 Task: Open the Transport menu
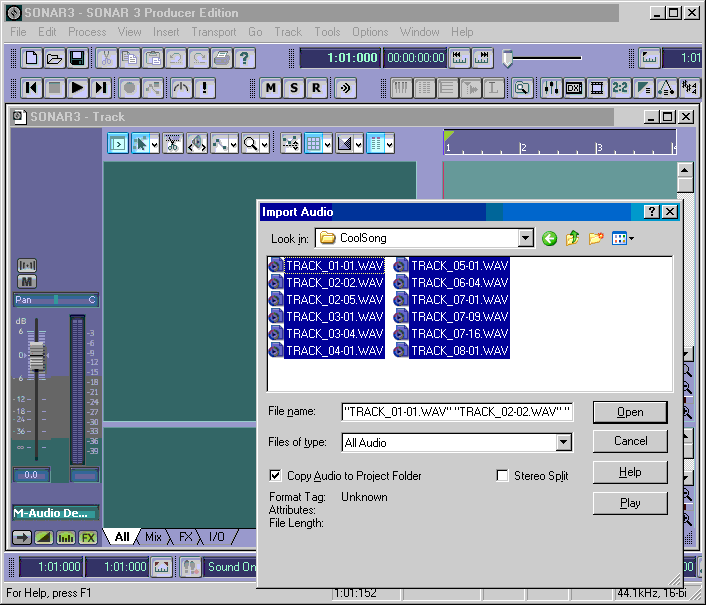(x=213, y=32)
